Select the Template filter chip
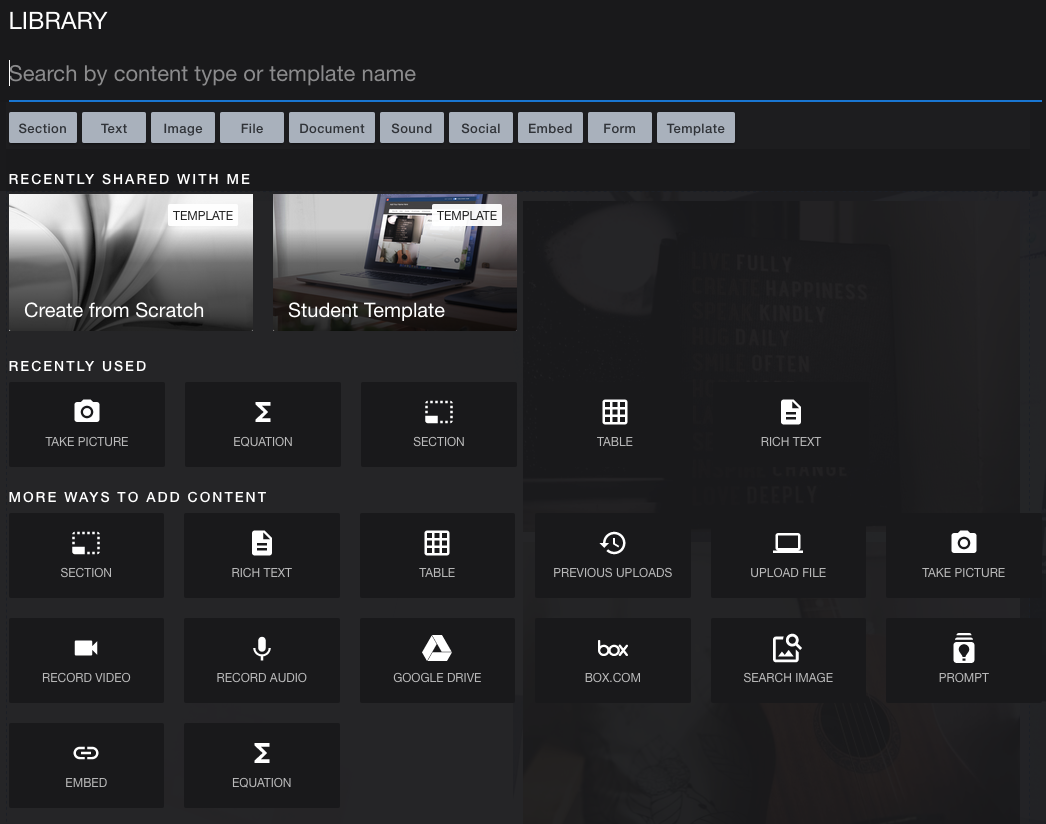The width and height of the screenshot is (1046, 824). pyautogui.click(x=696, y=127)
